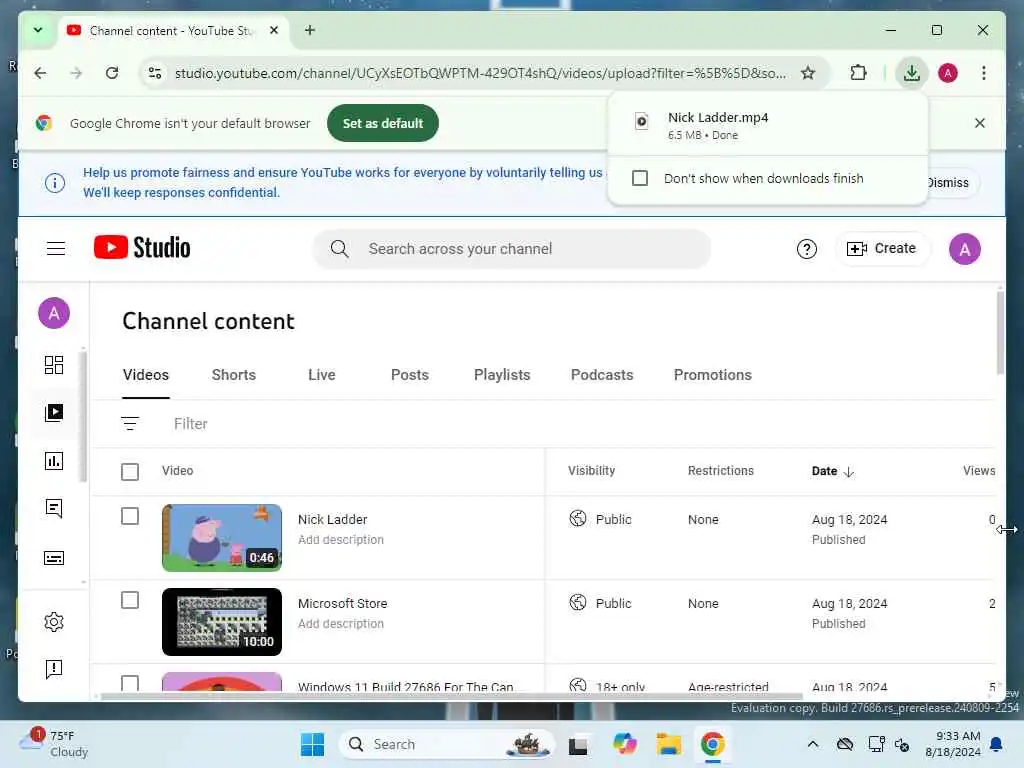Switch to the Podcasts tab
1024x768 pixels.
(601, 375)
